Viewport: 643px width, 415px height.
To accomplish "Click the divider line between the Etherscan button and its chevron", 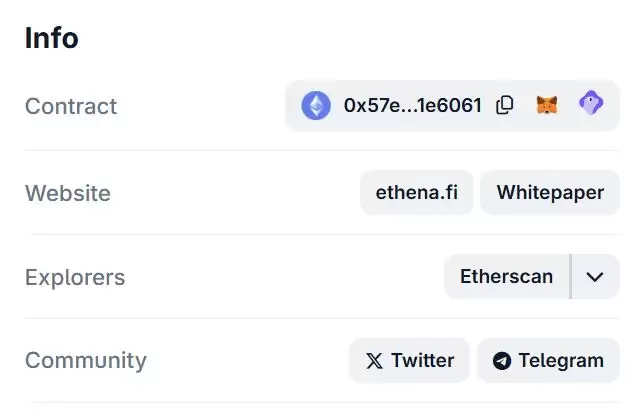I will 570,277.
